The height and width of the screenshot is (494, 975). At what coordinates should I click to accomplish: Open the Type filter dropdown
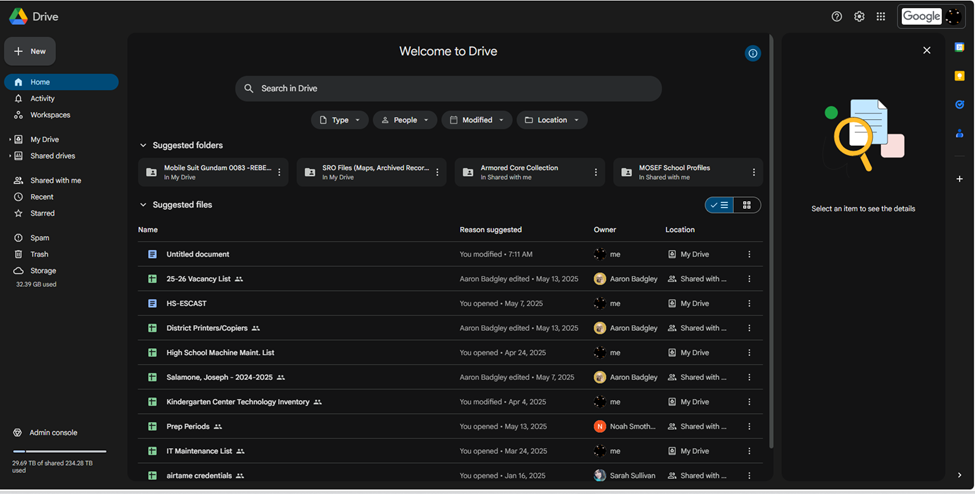[339, 120]
